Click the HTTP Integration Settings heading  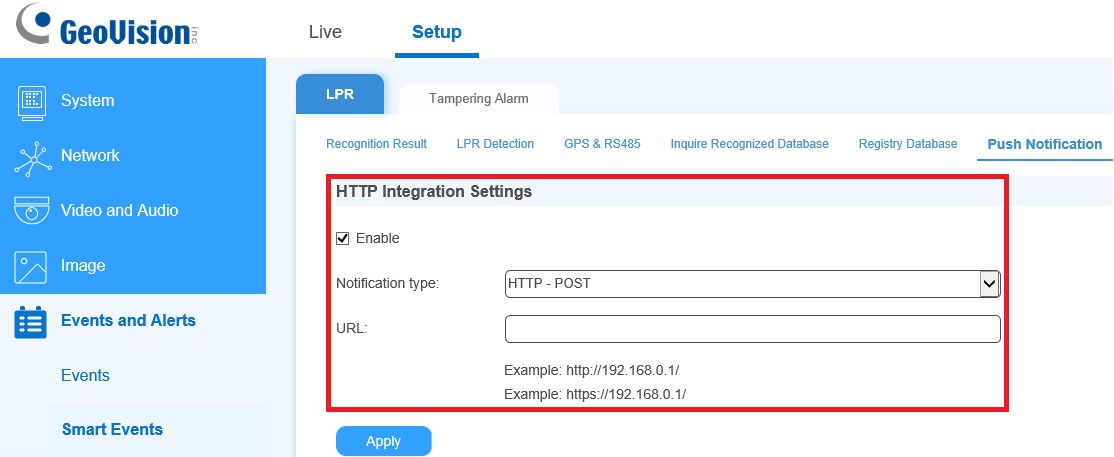(x=434, y=191)
